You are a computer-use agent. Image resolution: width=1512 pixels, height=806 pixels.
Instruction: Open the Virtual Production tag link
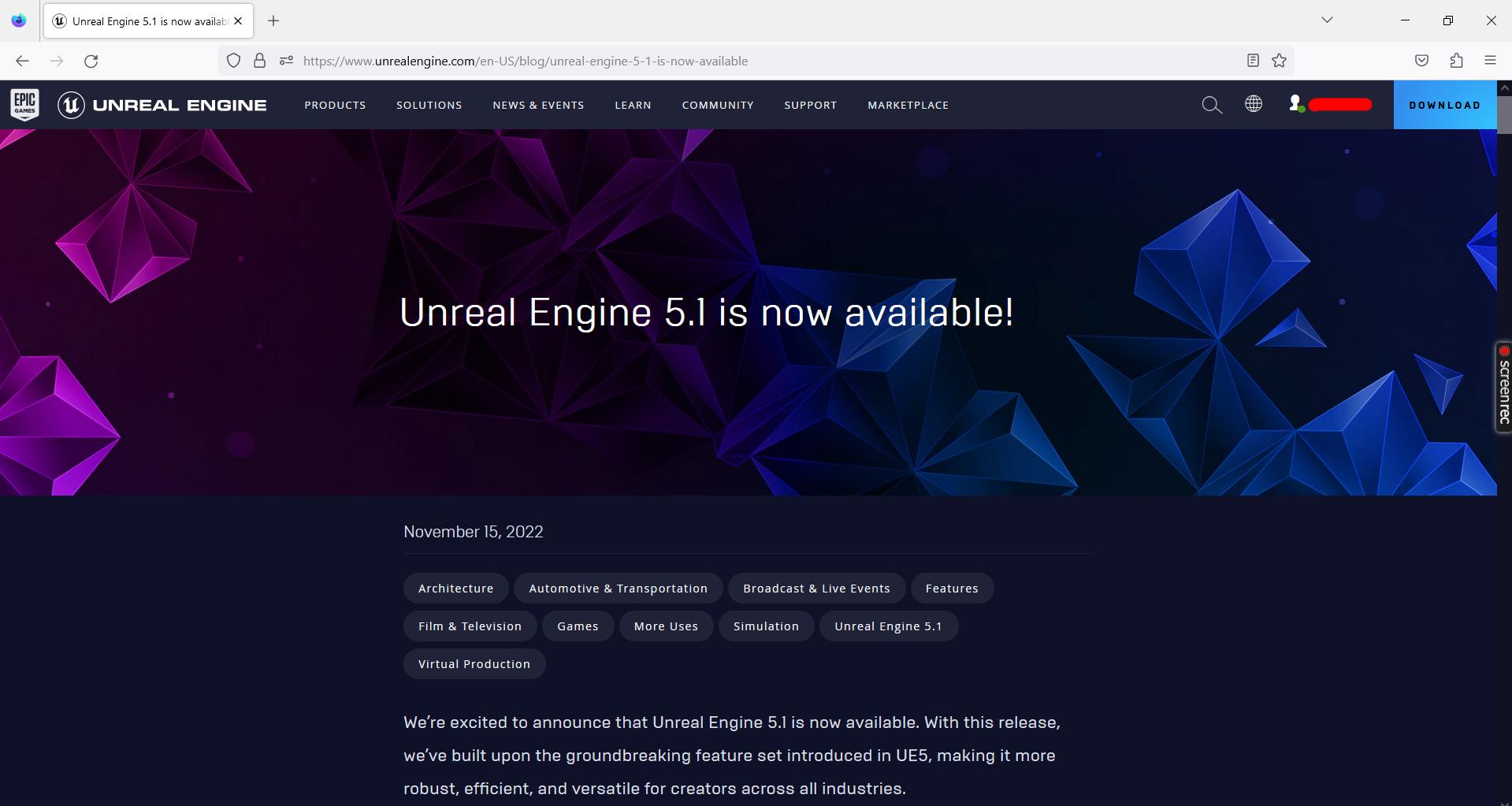point(474,663)
